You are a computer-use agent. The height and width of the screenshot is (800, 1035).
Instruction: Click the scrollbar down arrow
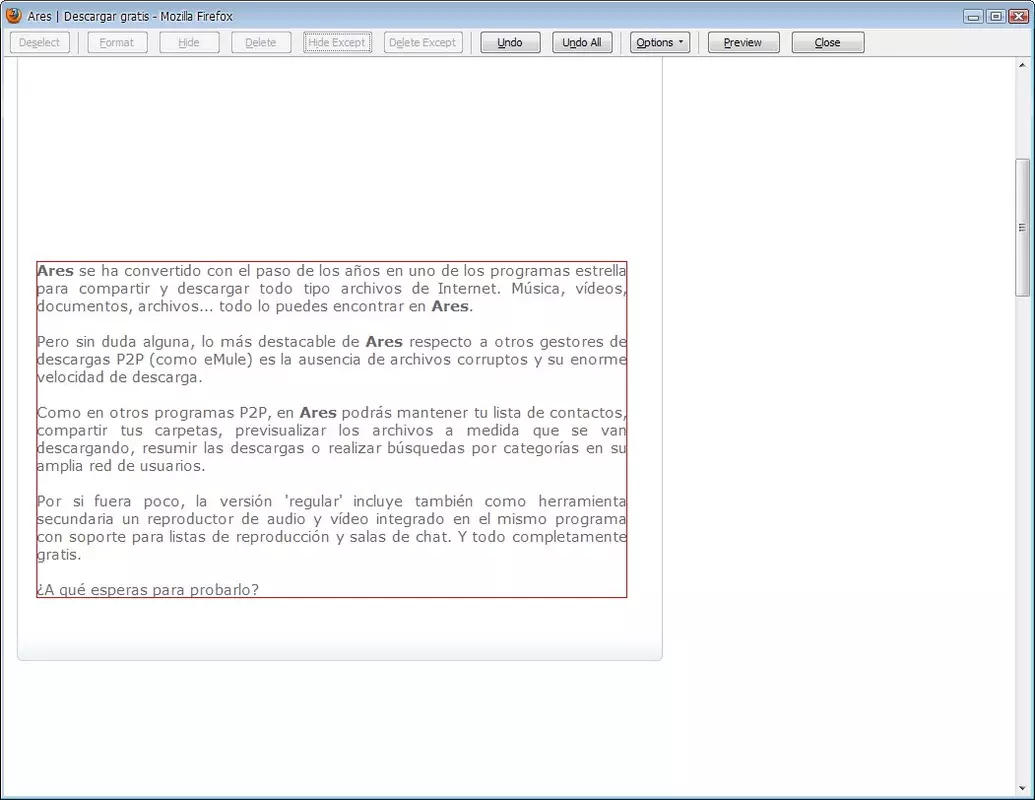1022,789
